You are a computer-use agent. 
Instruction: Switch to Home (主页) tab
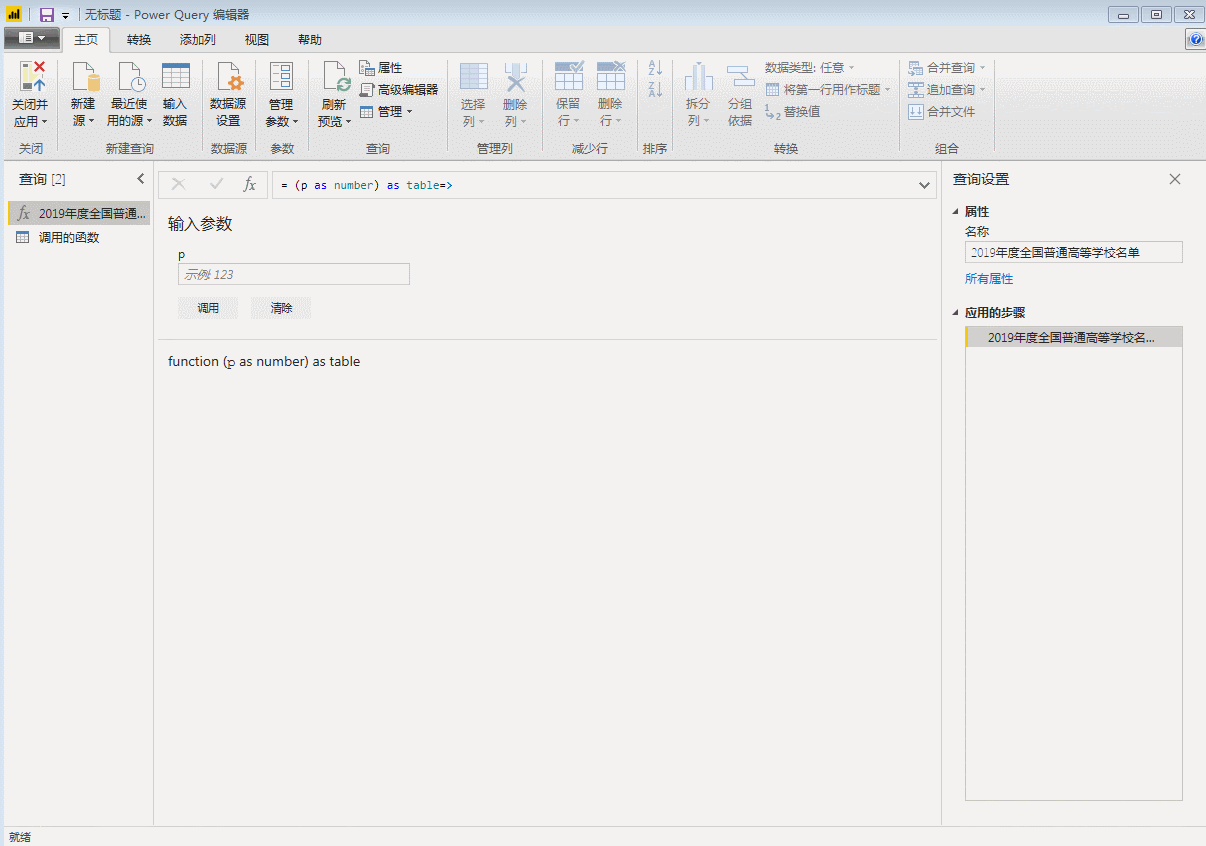click(86, 40)
